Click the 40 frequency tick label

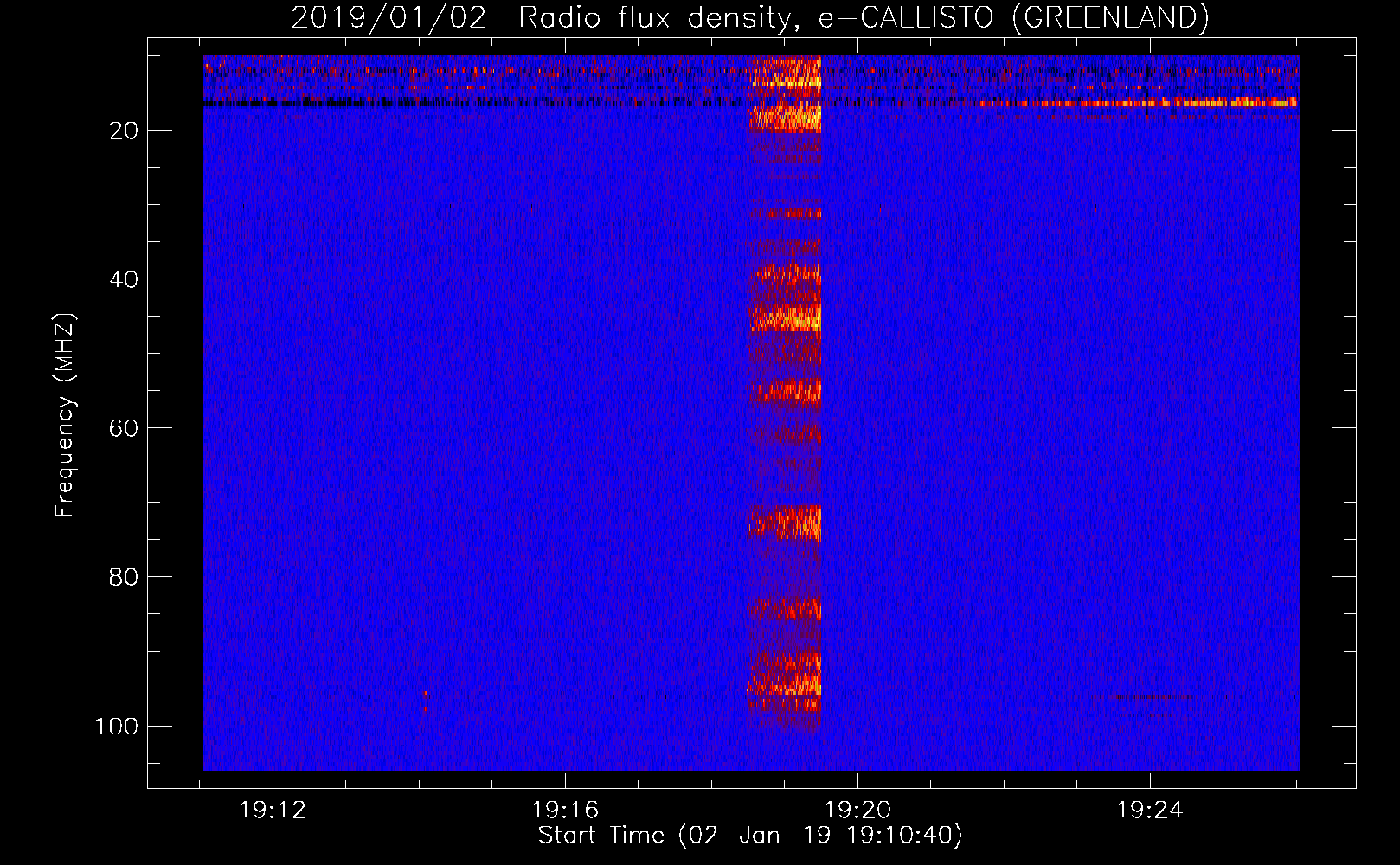tap(124, 279)
